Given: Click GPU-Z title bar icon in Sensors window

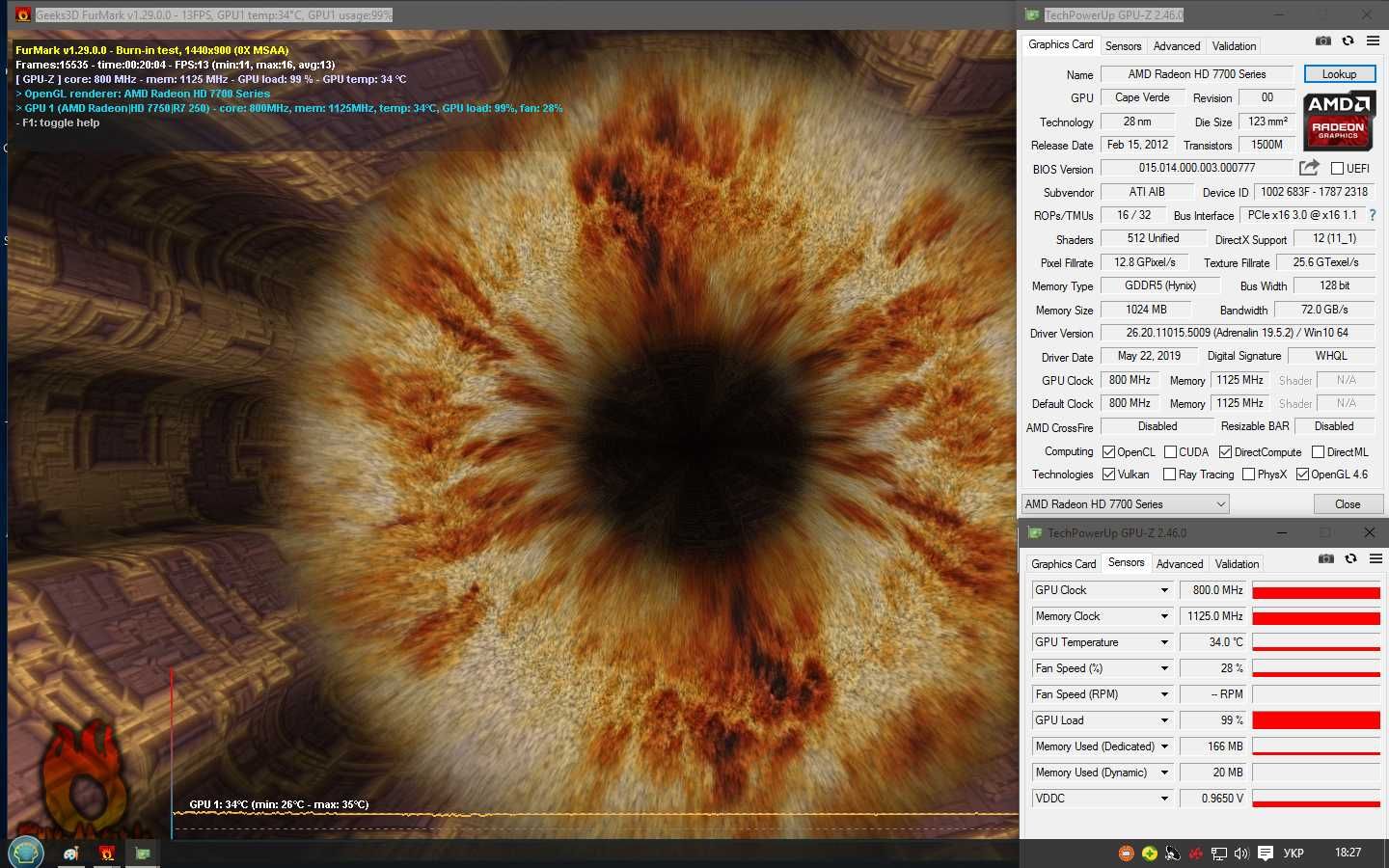Looking at the screenshot, I should click(1035, 532).
